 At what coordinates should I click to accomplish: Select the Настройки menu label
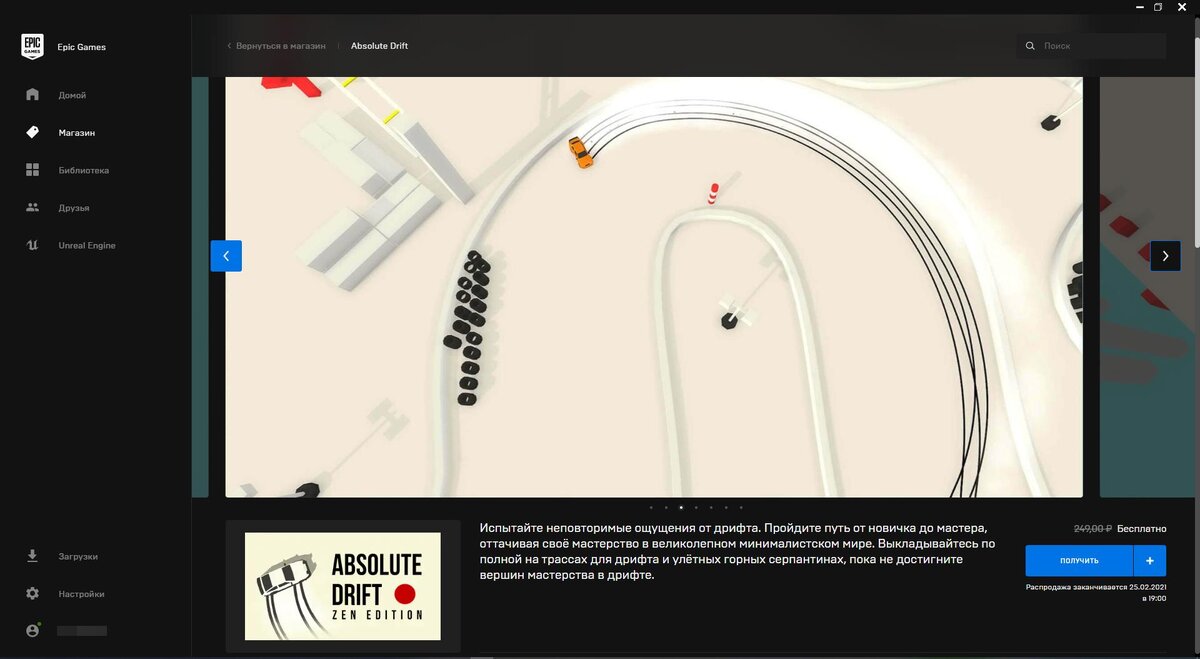pyautogui.click(x=81, y=594)
